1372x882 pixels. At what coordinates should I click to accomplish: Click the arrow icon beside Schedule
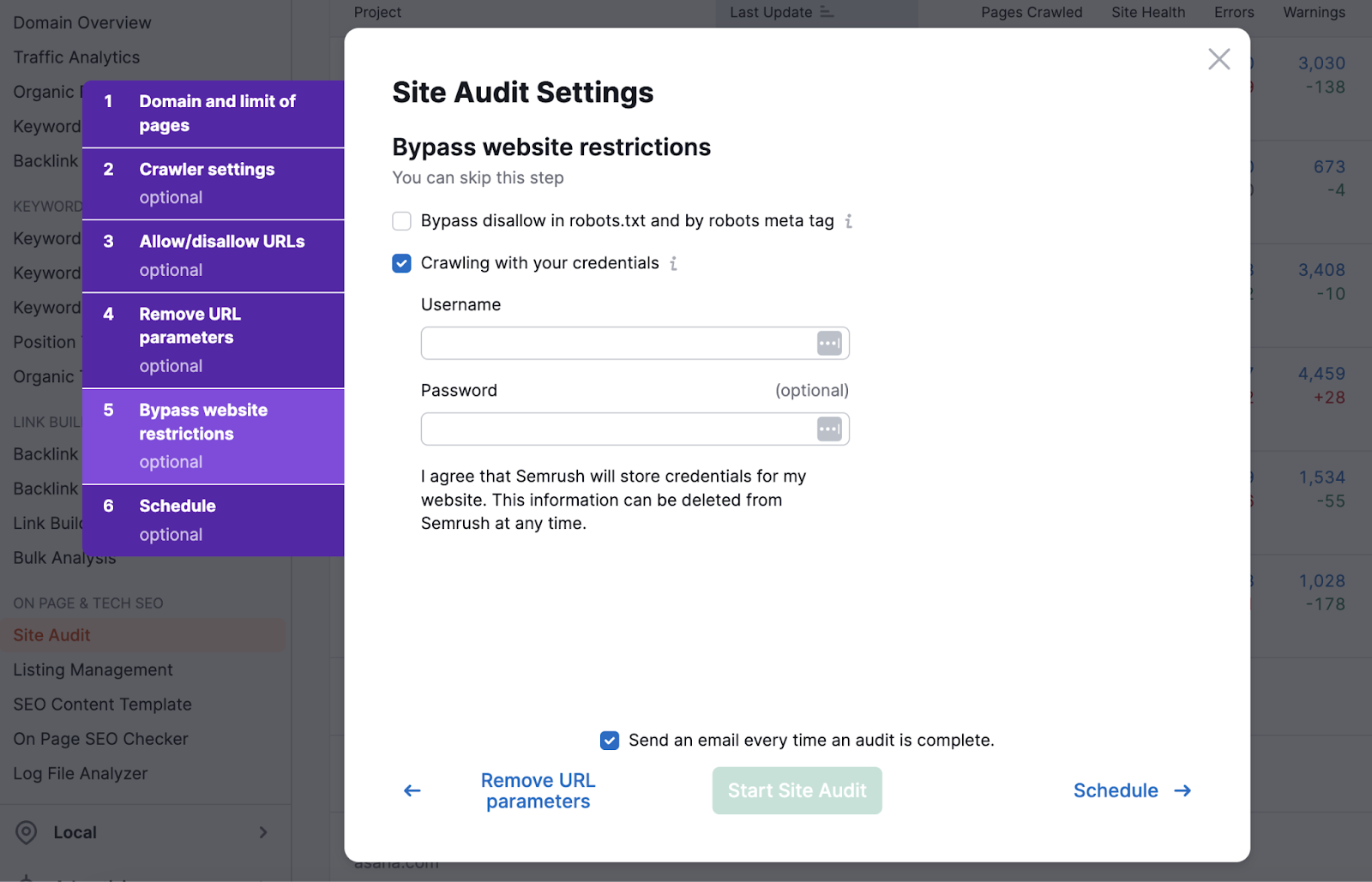coord(1182,790)
